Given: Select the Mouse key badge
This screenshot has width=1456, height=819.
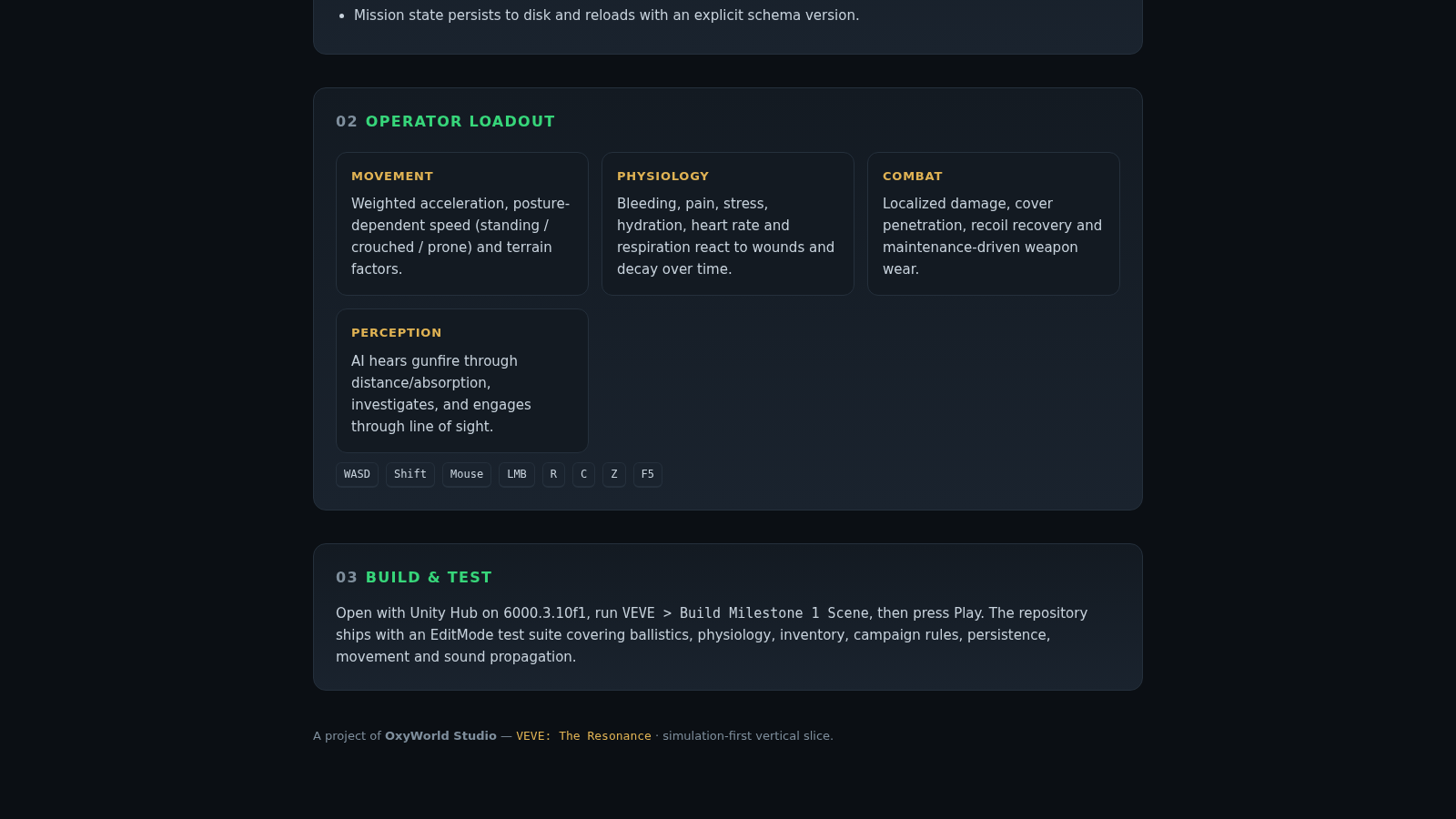Looking at the screenshot, I should pos(467,474).
